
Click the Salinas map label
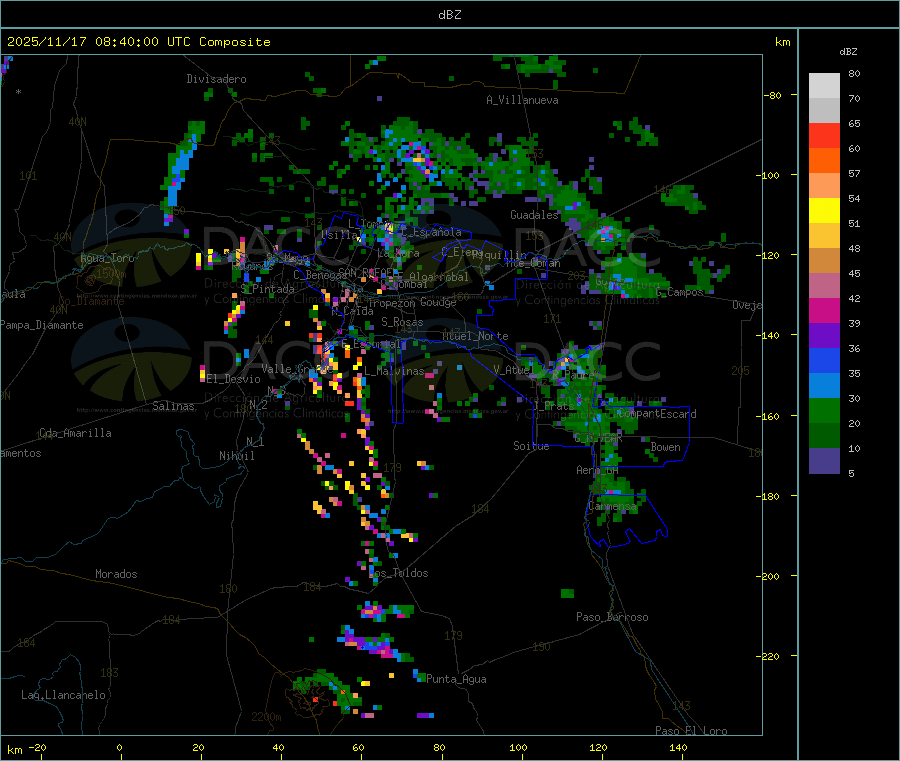(173, 406)
